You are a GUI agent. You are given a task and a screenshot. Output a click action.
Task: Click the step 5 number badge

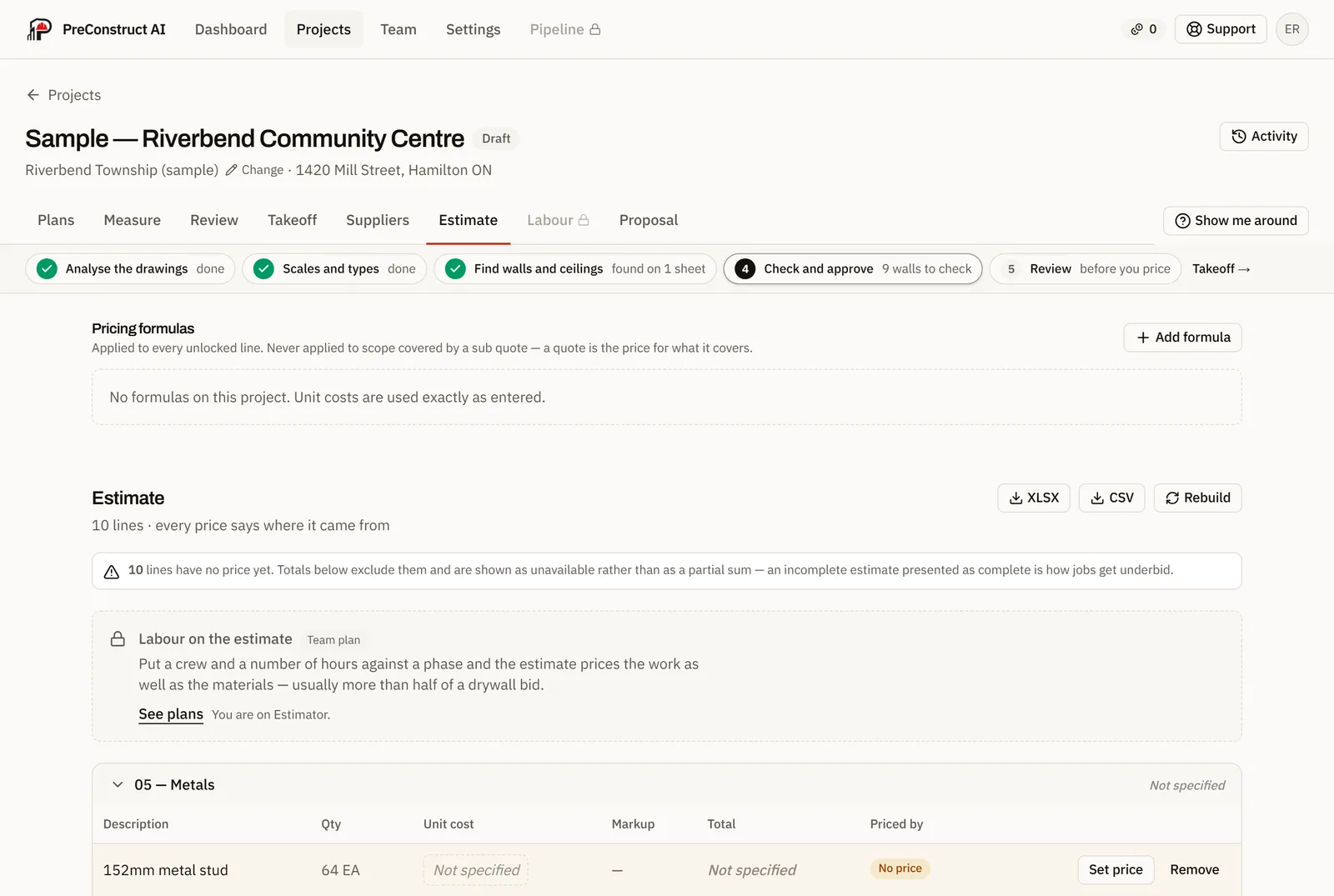pyautogui.click(x=1011, y=269)
